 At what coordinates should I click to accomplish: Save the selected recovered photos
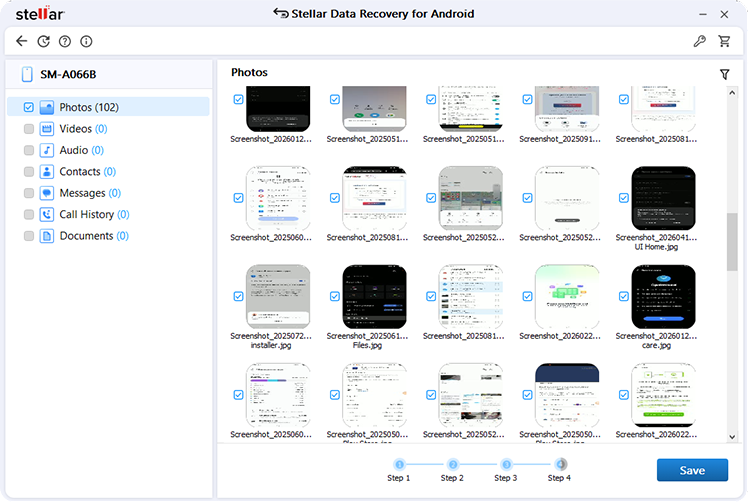pos(692,471)
